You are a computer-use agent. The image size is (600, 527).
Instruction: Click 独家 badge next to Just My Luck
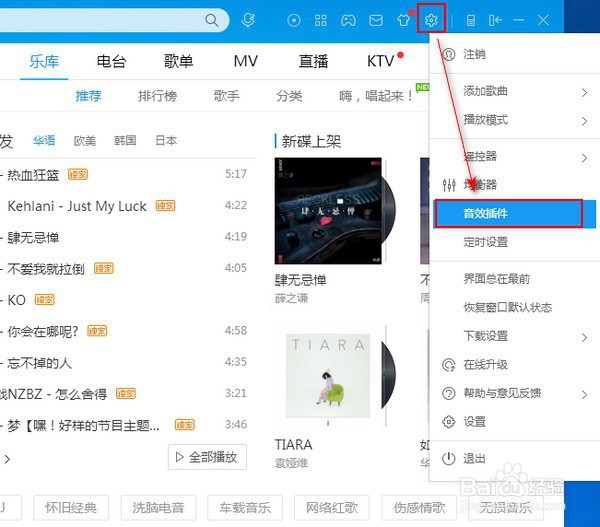click(165, 206)
